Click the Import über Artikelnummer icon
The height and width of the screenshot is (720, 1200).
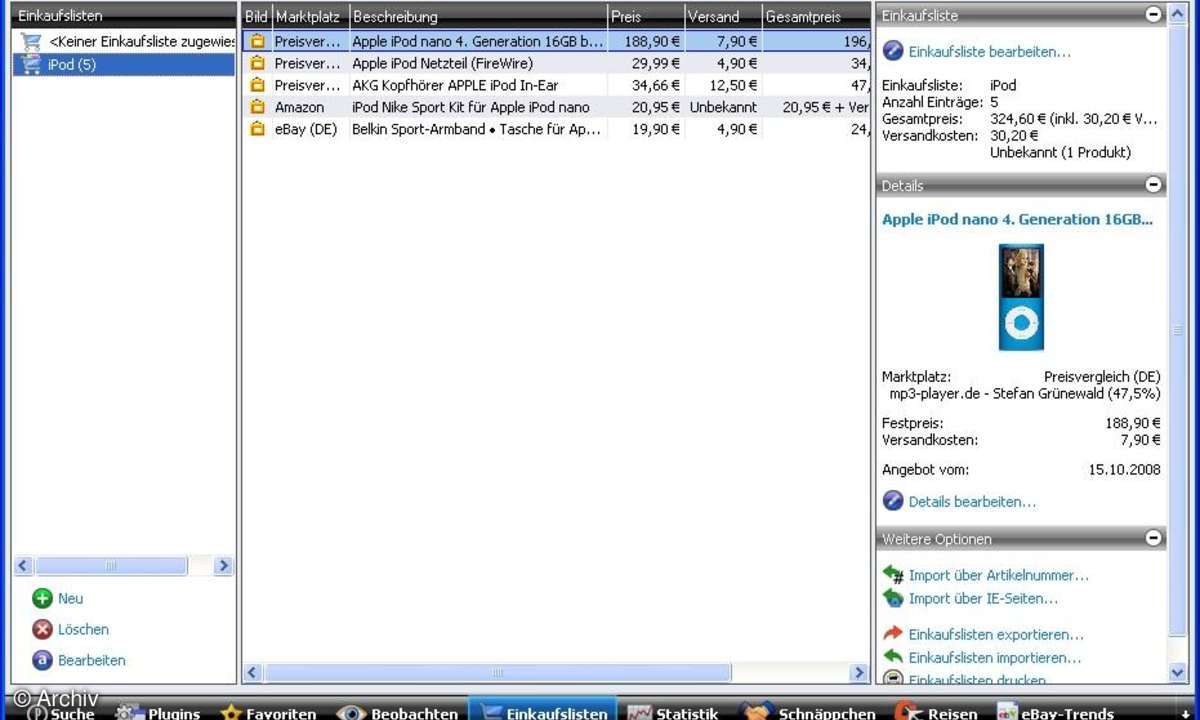click(893, 575)
